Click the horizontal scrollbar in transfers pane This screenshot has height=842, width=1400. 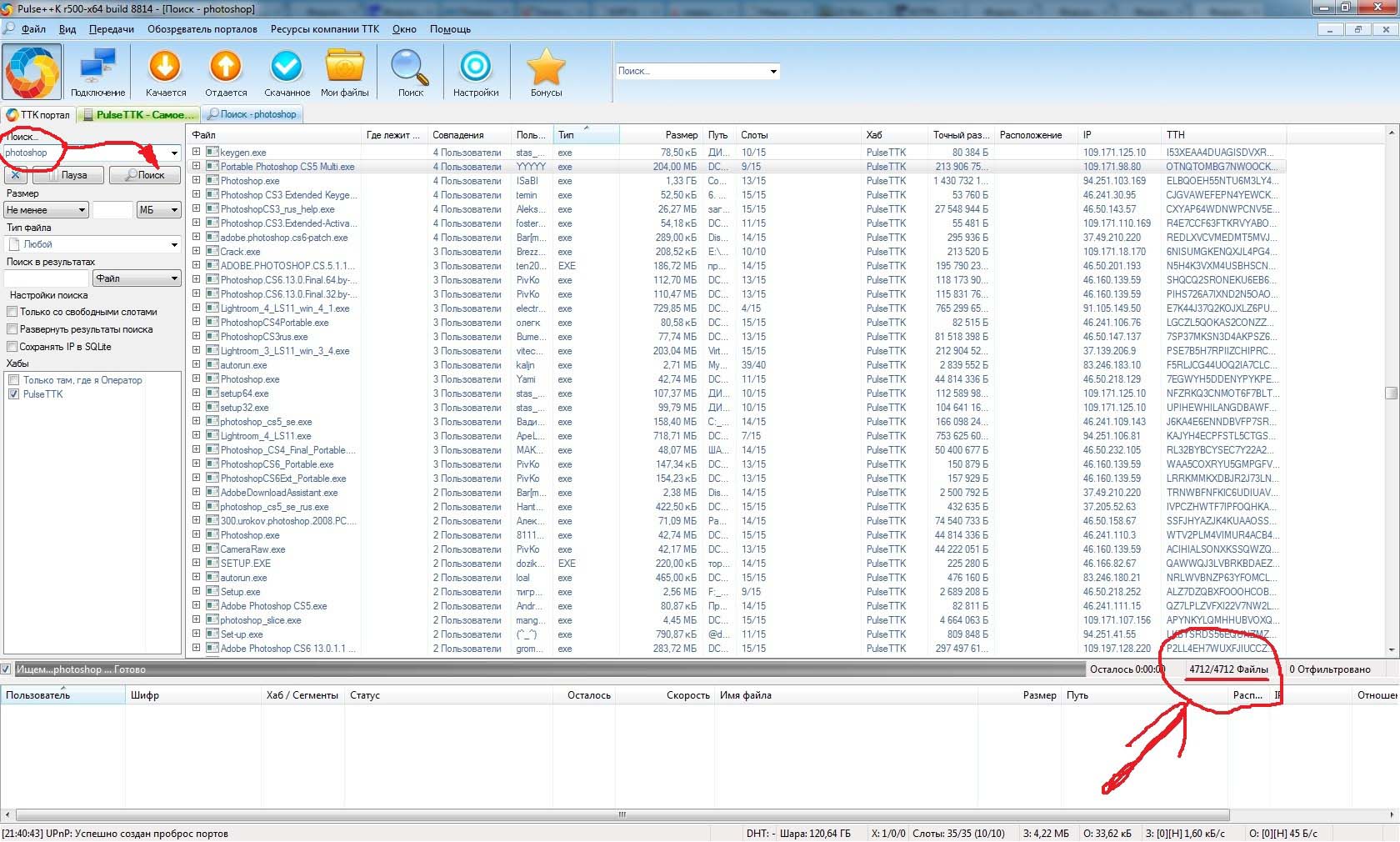tap(621, 814)
